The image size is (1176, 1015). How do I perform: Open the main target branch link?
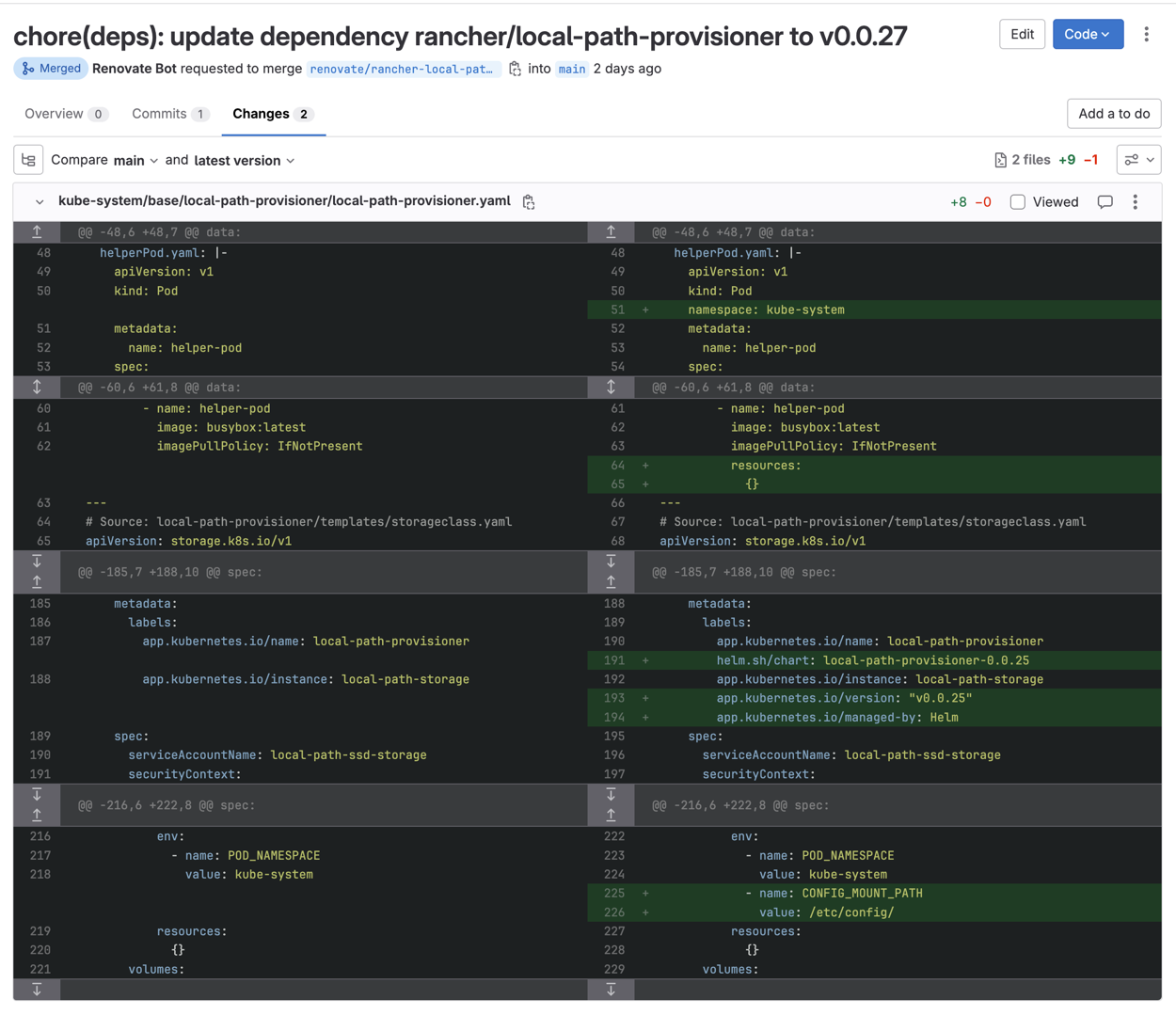(x=572, y=69)
